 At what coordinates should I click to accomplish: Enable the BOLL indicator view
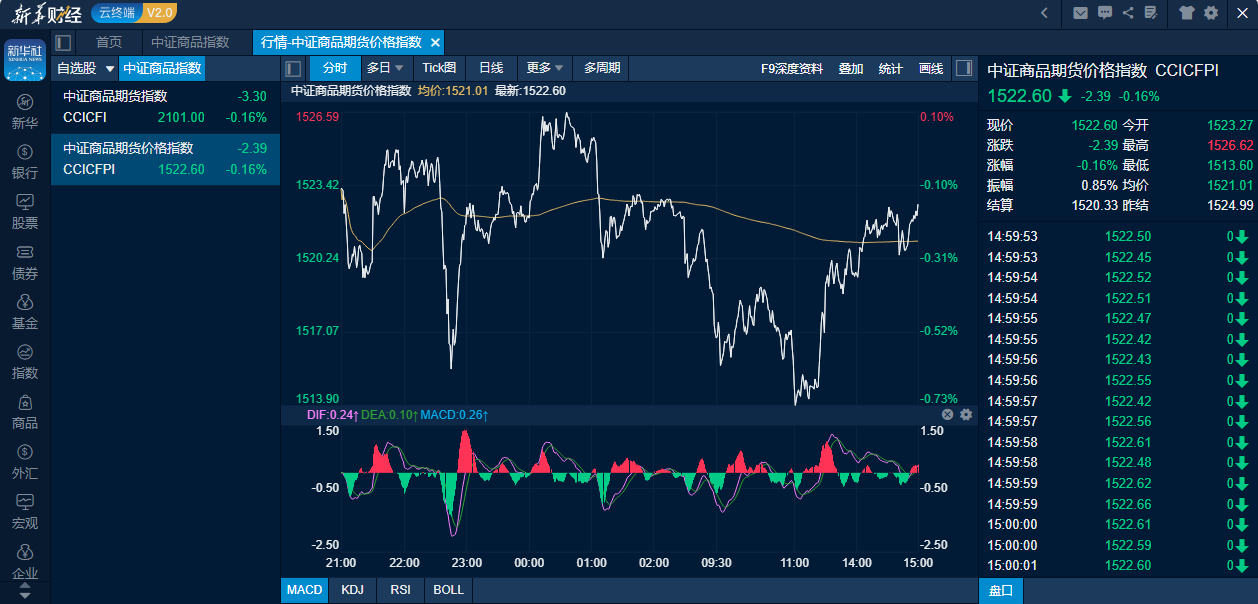click(x=447, y=590)
